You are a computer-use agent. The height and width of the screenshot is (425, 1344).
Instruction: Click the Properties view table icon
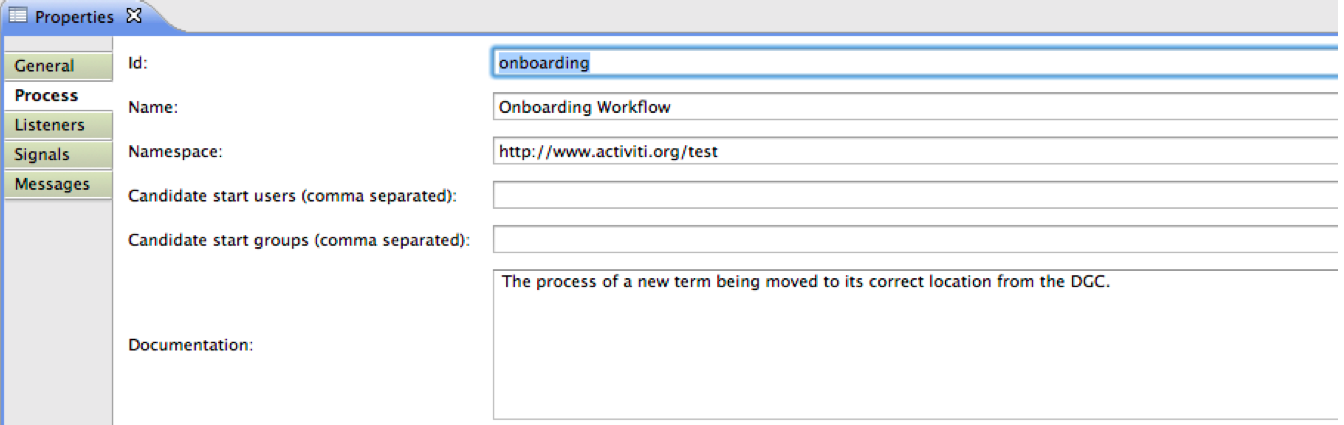coord(19,16)
